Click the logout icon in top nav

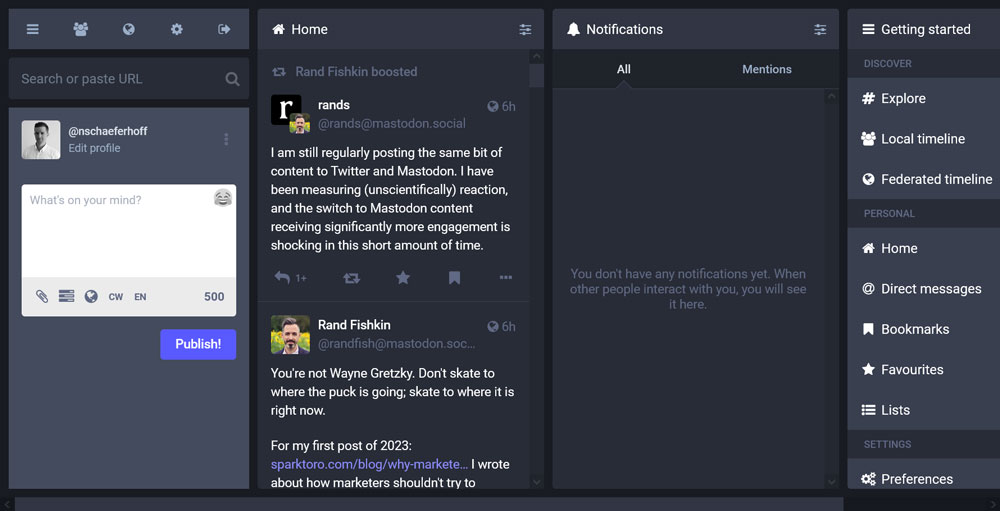(224, 30)
